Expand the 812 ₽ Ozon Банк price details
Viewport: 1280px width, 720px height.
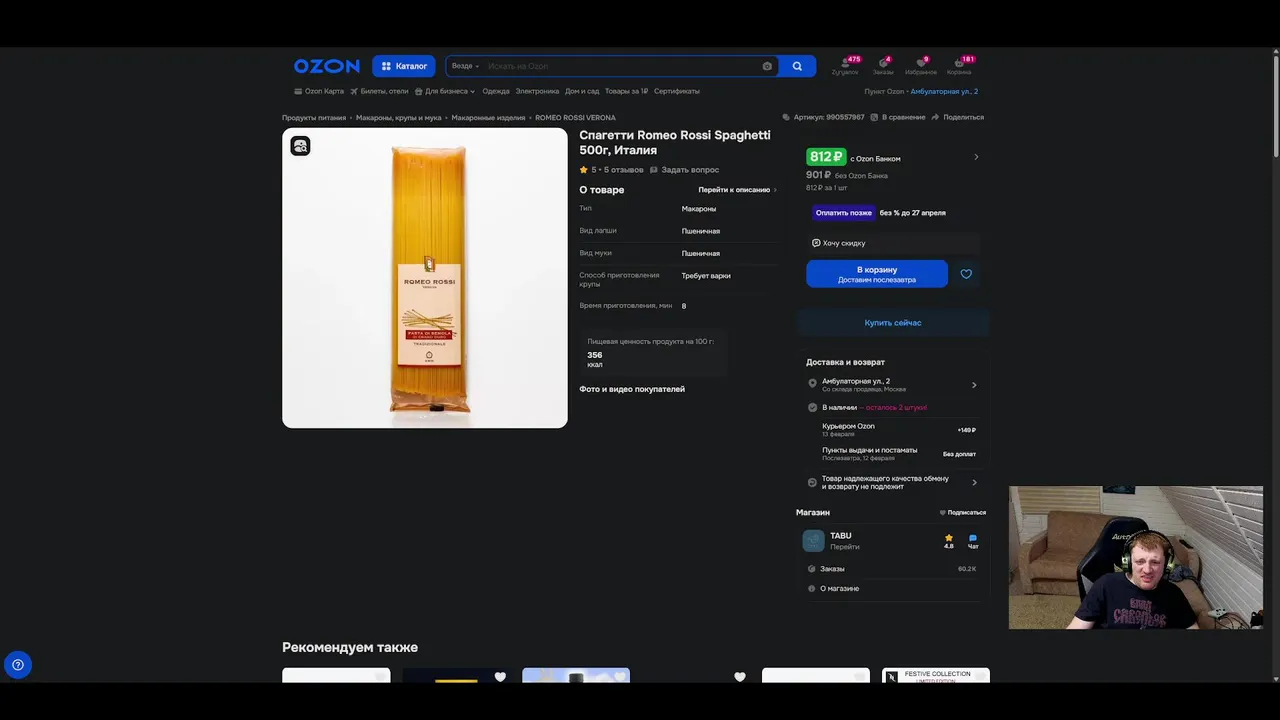[976, 157]
